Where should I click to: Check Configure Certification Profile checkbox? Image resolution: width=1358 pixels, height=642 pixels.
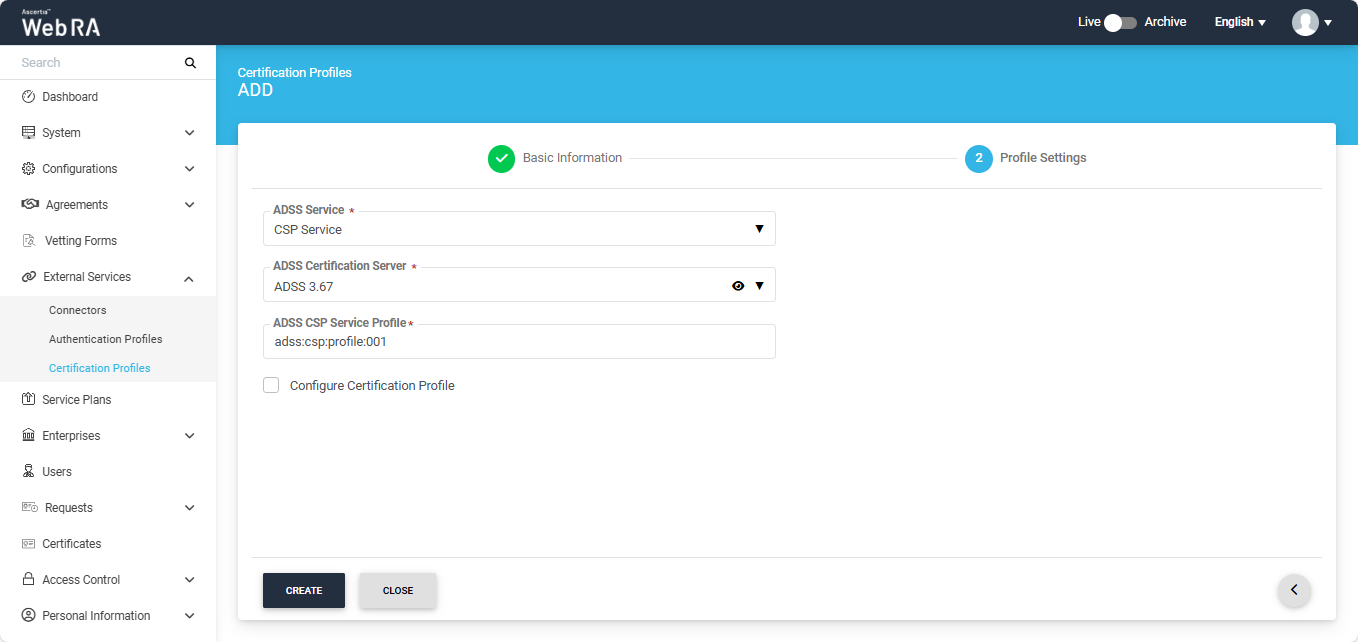271,385
